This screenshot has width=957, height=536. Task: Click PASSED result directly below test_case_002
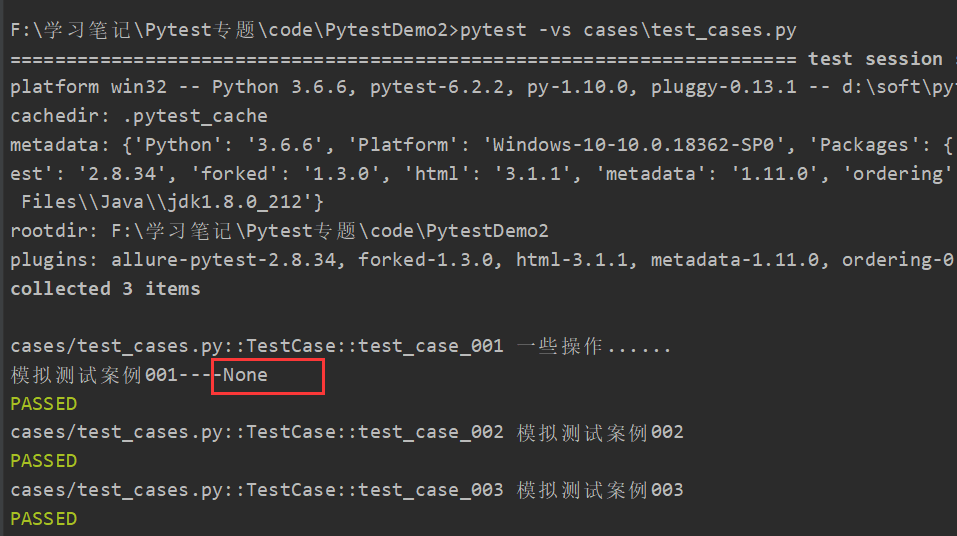(44, 461)
